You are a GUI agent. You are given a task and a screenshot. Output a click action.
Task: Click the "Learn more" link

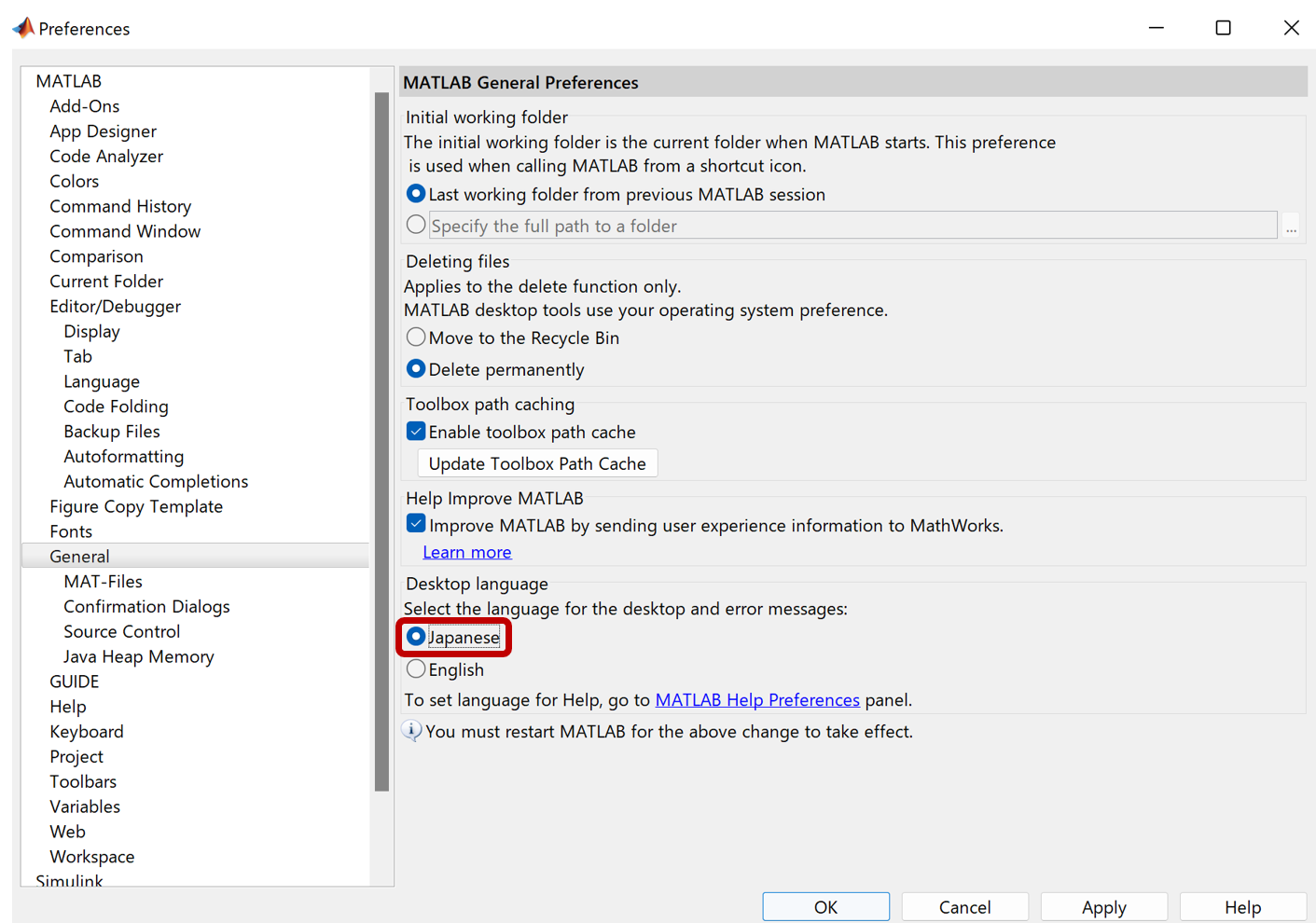coord(466,552)
